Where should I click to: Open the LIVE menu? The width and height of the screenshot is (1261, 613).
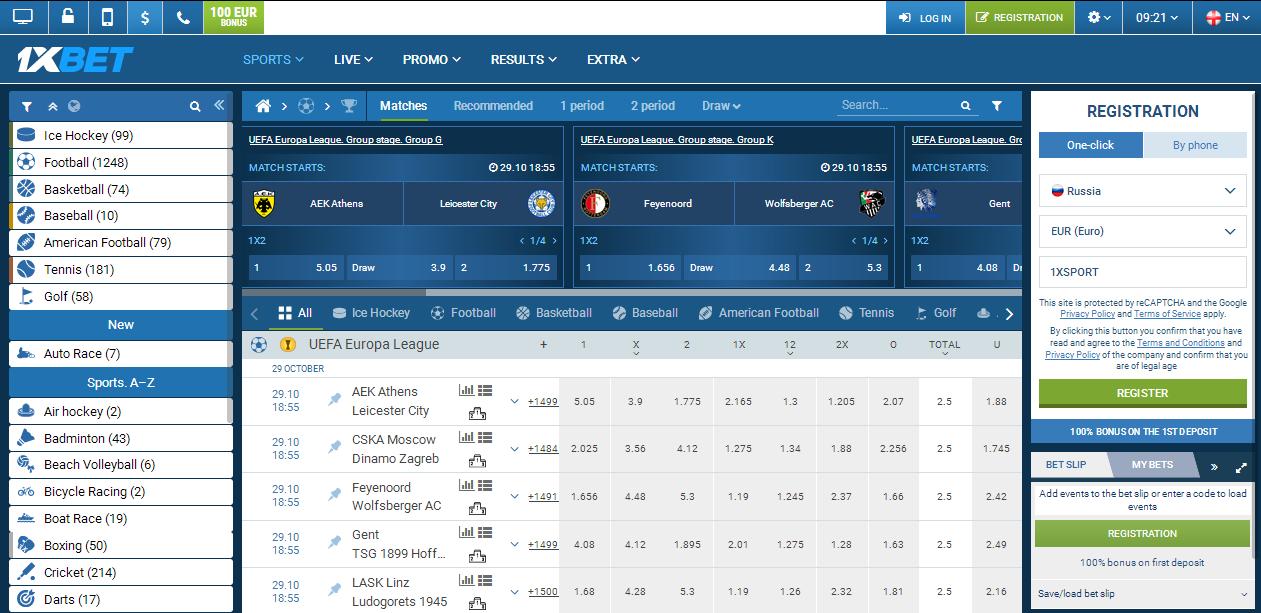[352, 60]
